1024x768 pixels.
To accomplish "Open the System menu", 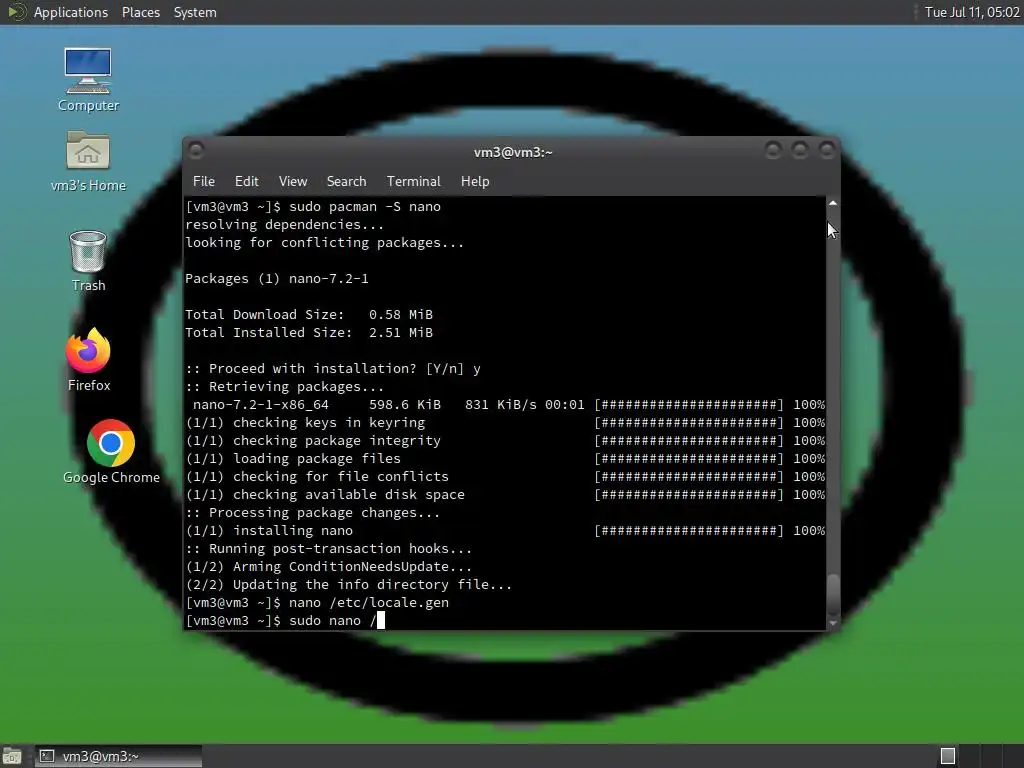I will 195,12.
